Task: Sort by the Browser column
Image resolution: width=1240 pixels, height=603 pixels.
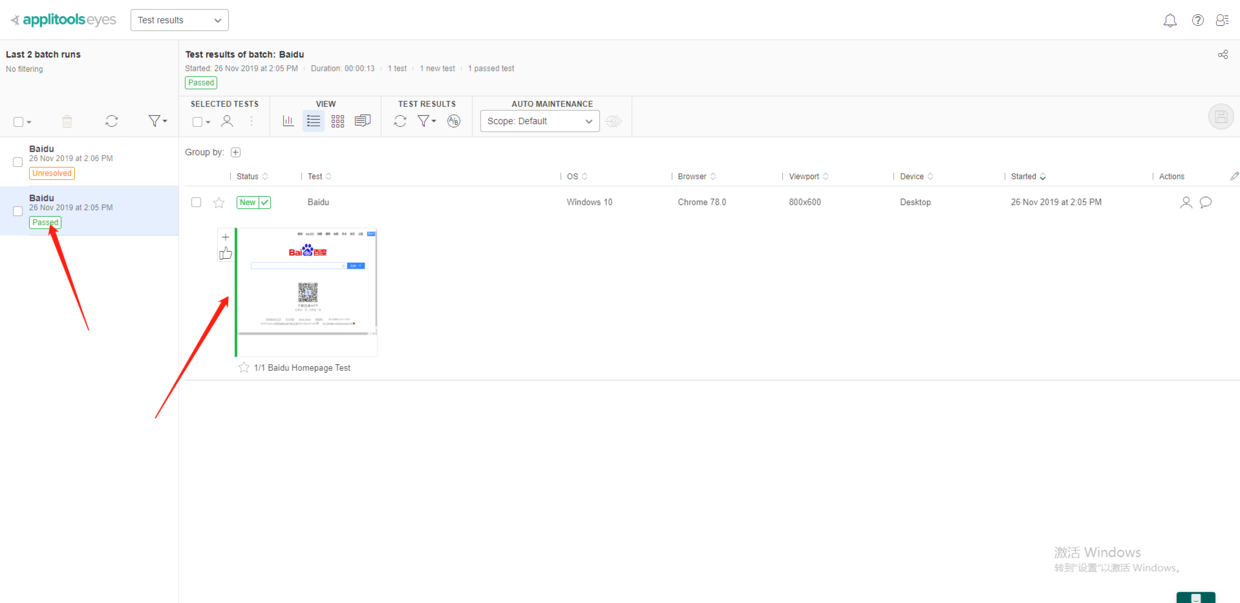Action: 696,176
